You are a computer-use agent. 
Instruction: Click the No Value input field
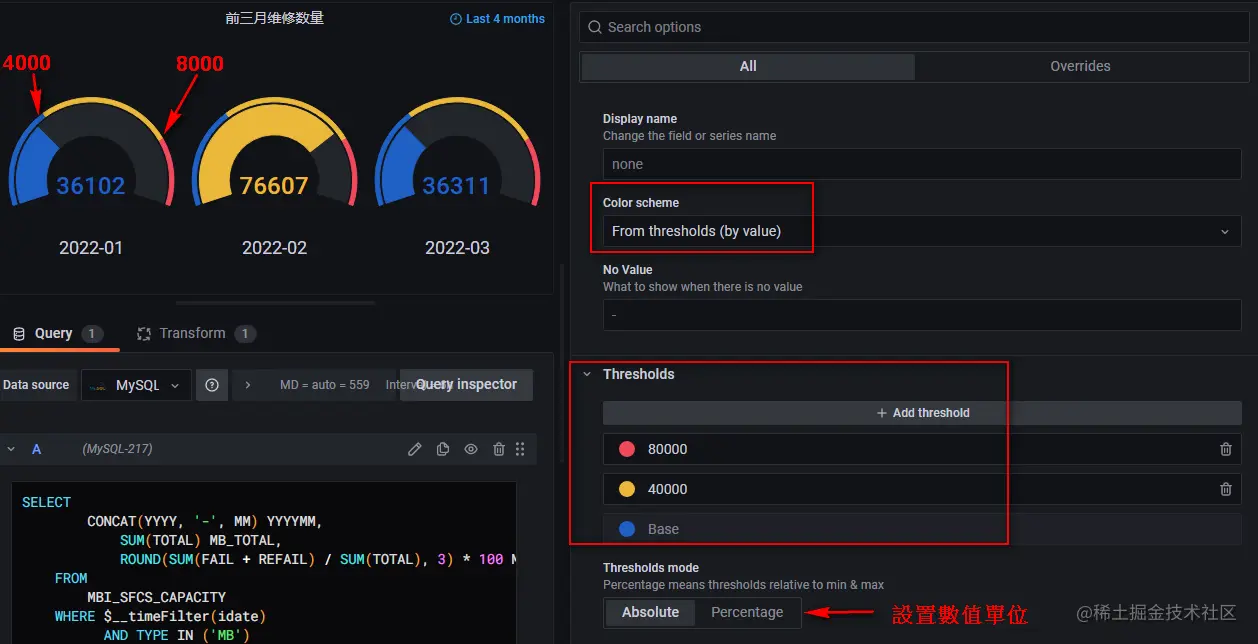[x=922, y=315]
